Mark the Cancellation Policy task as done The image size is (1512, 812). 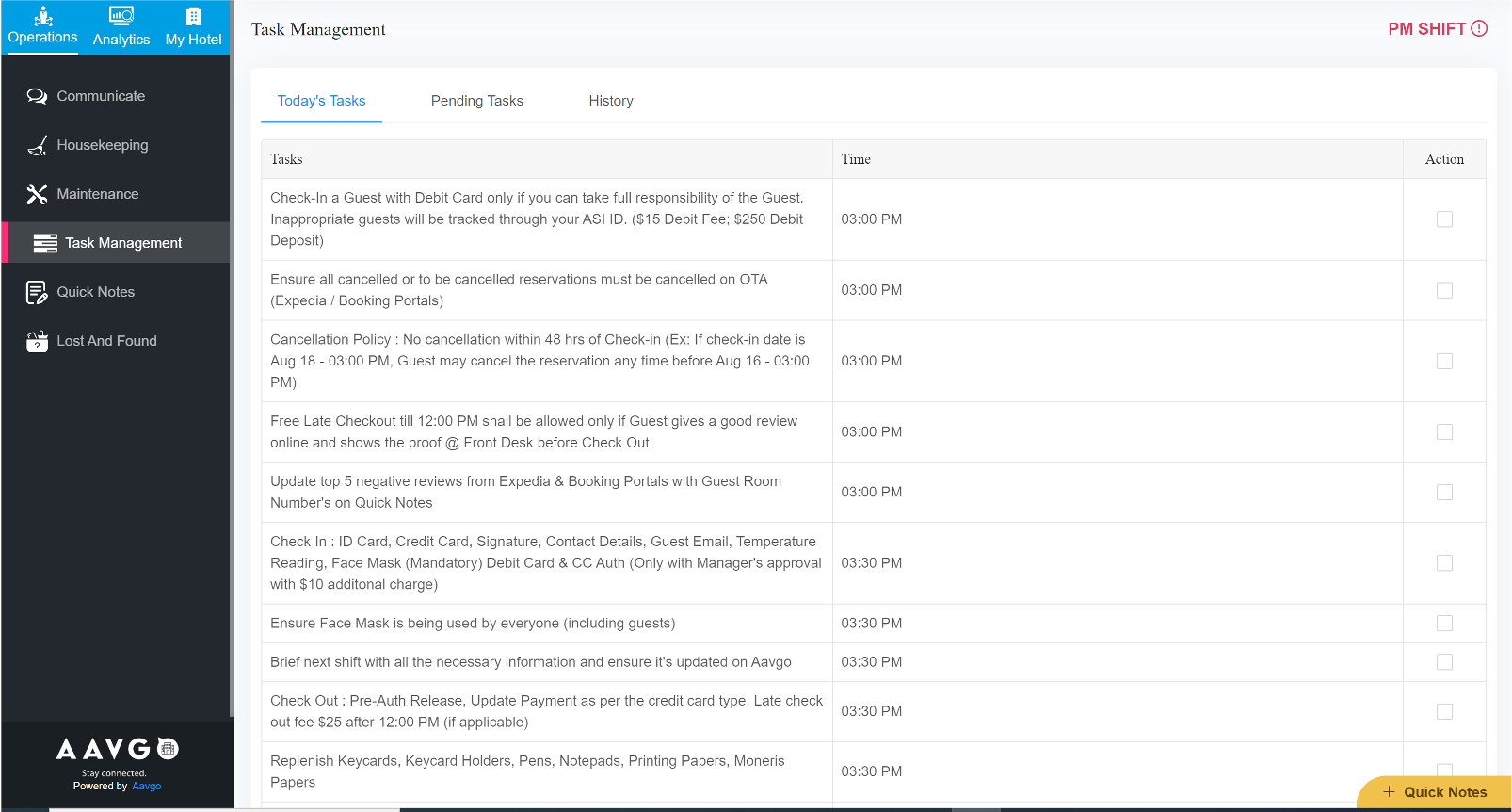[1444, 362]
